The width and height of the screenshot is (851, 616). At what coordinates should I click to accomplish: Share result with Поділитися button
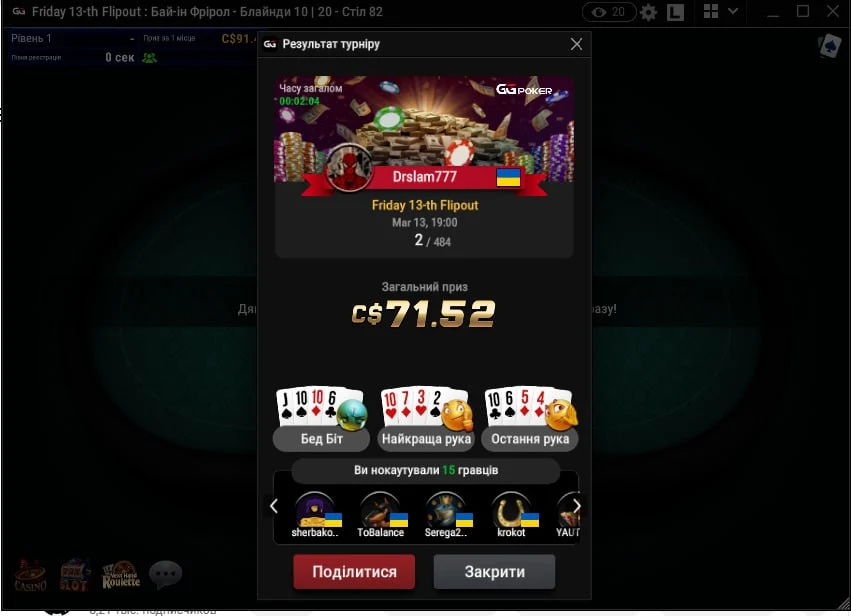tap(354, 571)
